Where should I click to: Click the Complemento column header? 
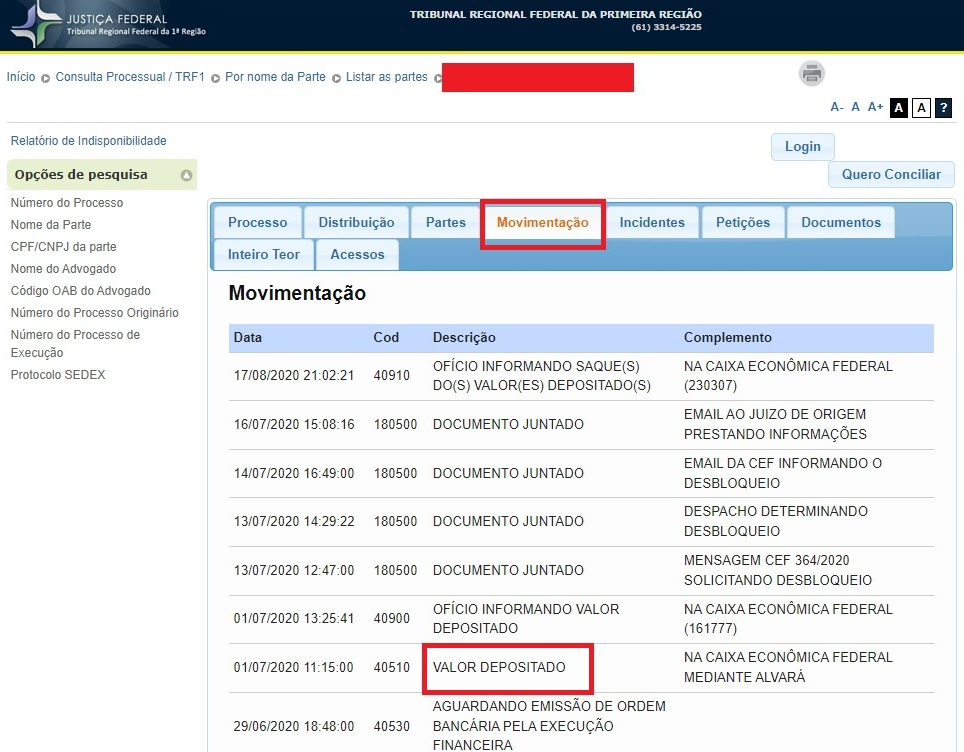pyautogui.click(x=728, y=338)
